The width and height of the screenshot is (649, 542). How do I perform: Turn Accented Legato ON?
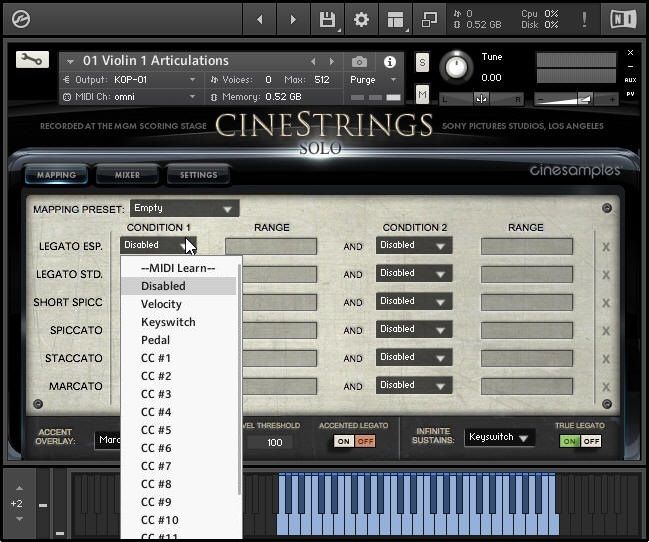coord(344,441)
